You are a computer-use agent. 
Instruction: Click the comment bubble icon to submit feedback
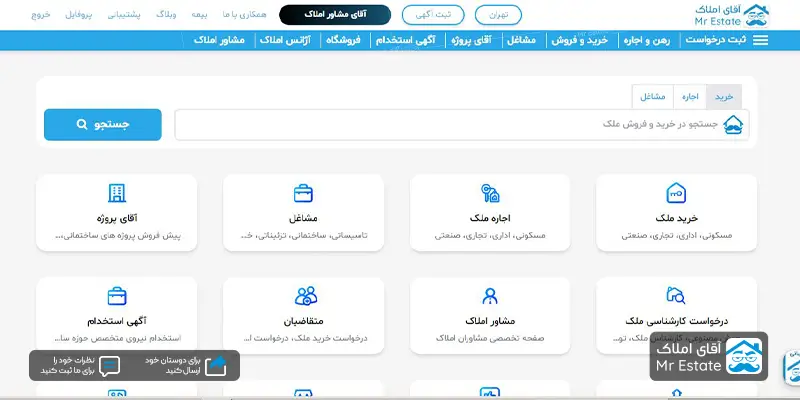click(x=110, y=366)
